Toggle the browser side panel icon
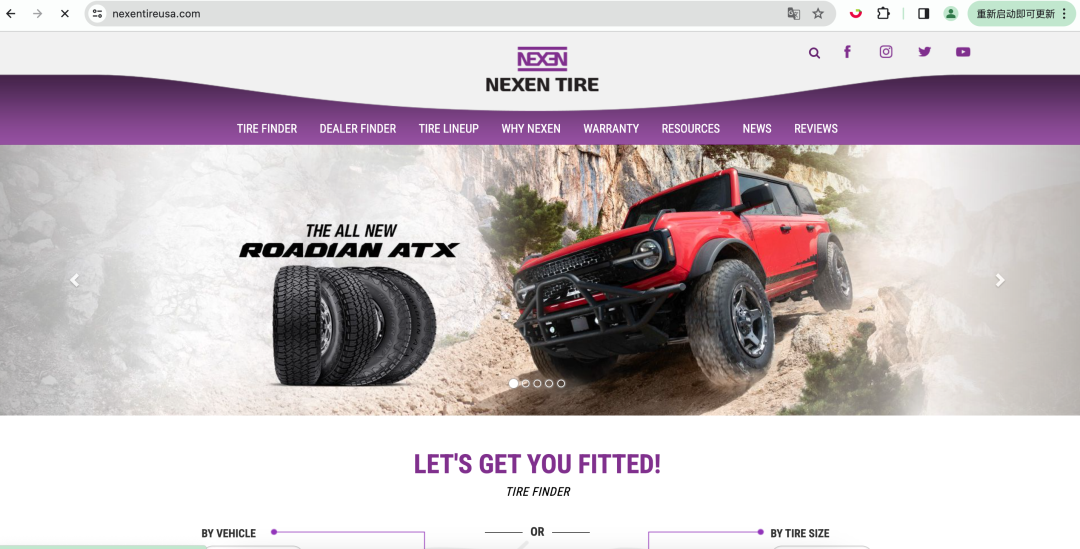The image size is (1080, 549). point(924,14)
